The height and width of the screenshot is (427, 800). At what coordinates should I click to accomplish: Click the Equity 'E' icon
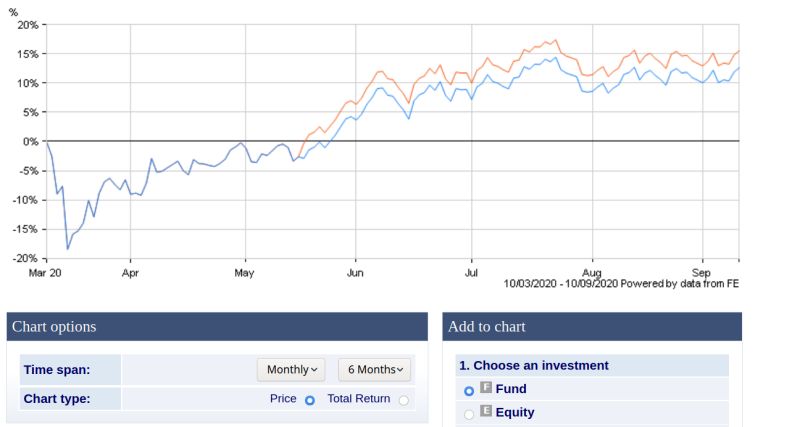point(486,411)
